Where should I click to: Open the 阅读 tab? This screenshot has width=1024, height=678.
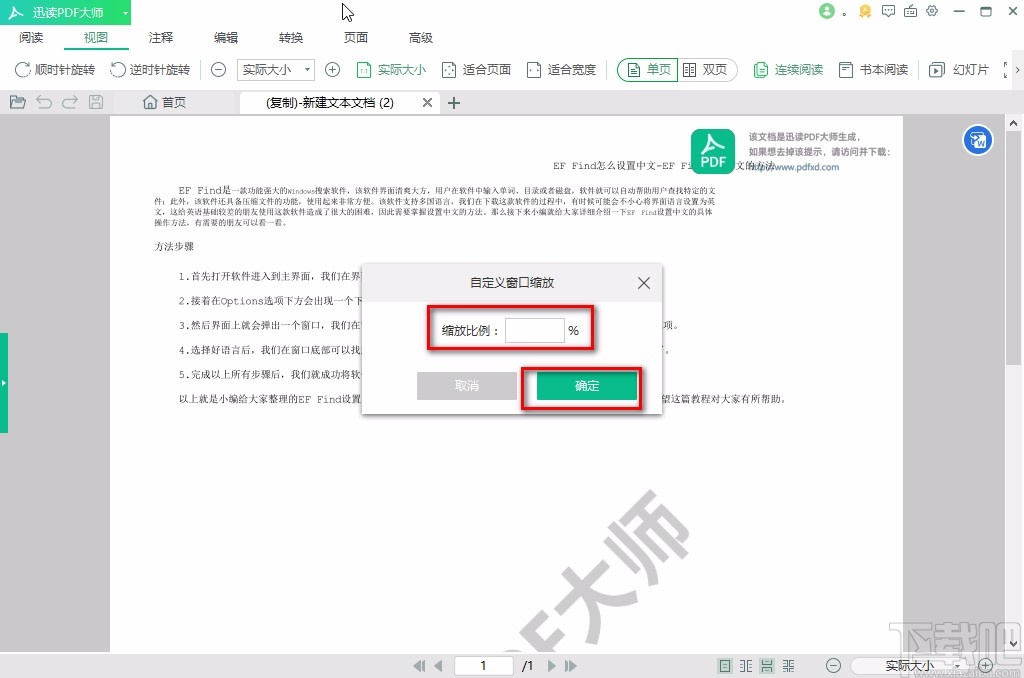[31, 37]
